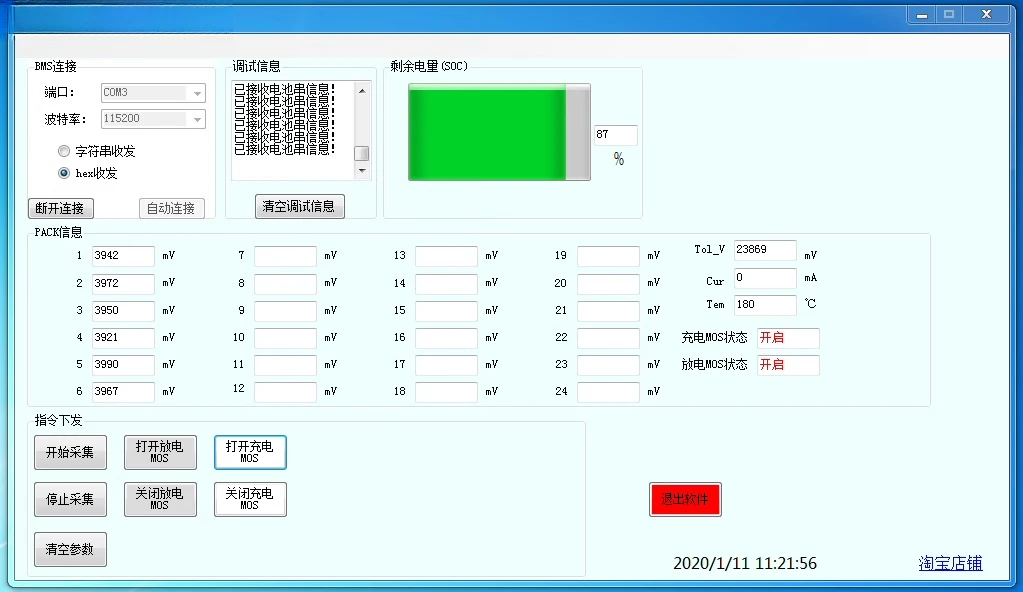Click the 停止采集 button
Viewport: 1023px width, 592px height.
pos(70,499)
